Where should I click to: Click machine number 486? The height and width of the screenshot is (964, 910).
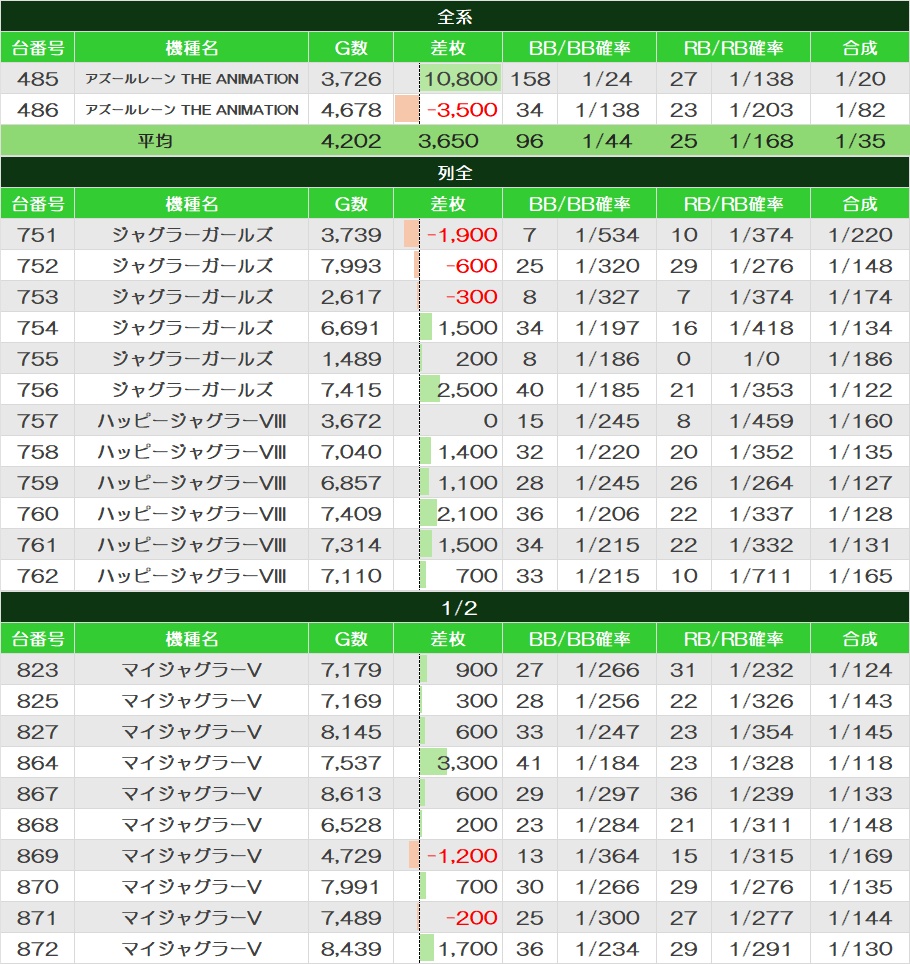coord(38,109)
